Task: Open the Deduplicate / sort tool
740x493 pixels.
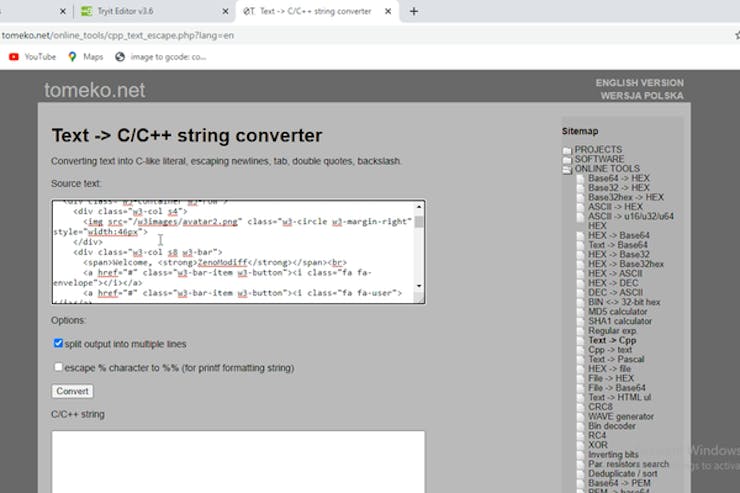Action: (x=622, y=473)
